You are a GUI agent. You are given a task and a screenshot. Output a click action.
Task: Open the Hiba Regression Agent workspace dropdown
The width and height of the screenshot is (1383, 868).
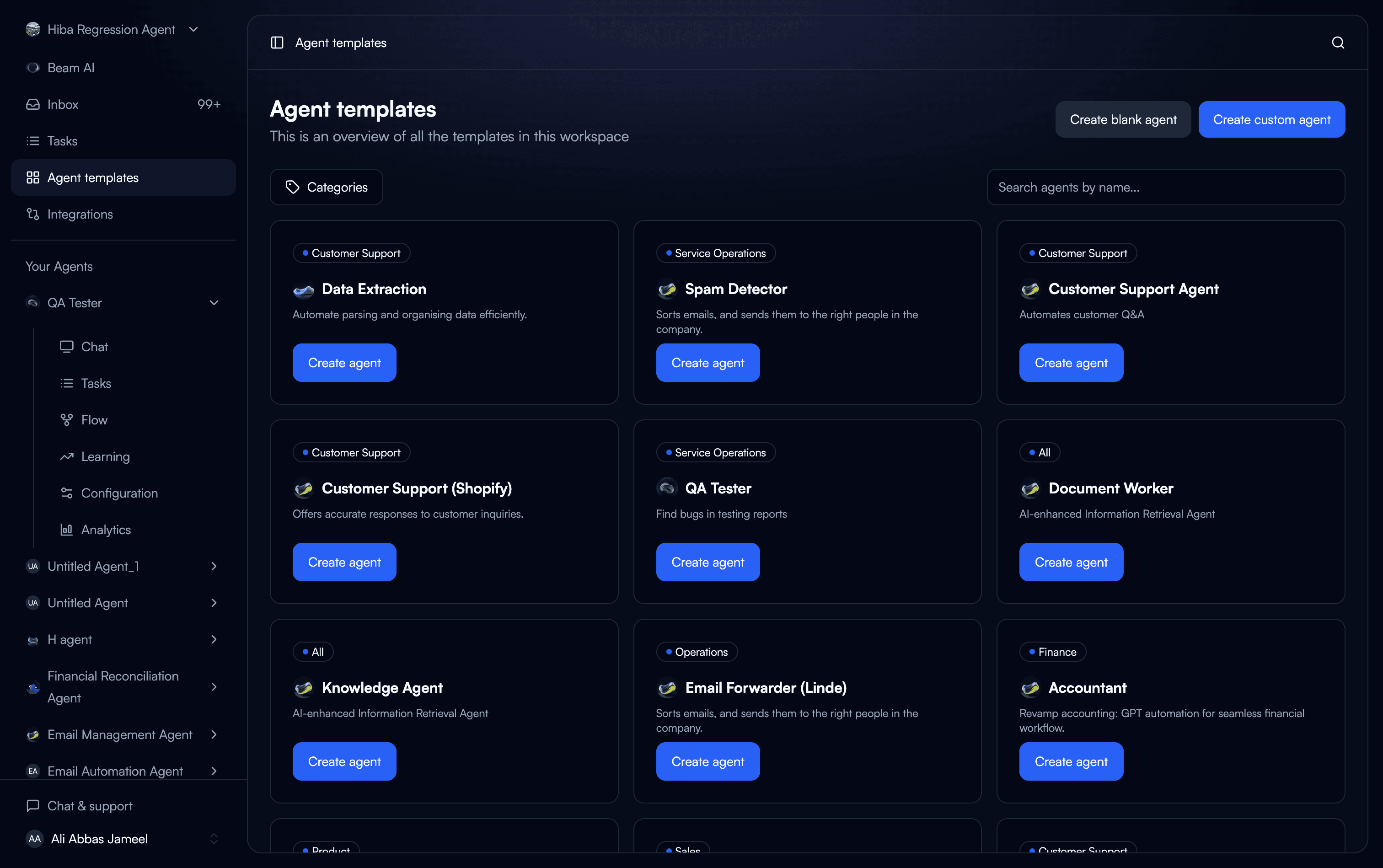click(193, 29)
